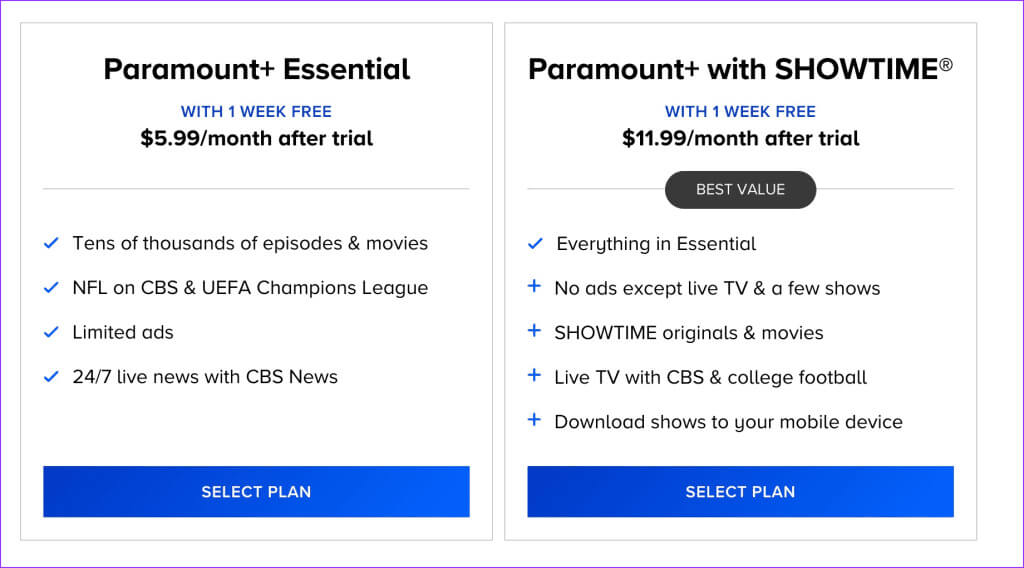Screen dimensions: 1024x568
Task: Click plus icon next to No ads
Action: click(x=534, y=287)
